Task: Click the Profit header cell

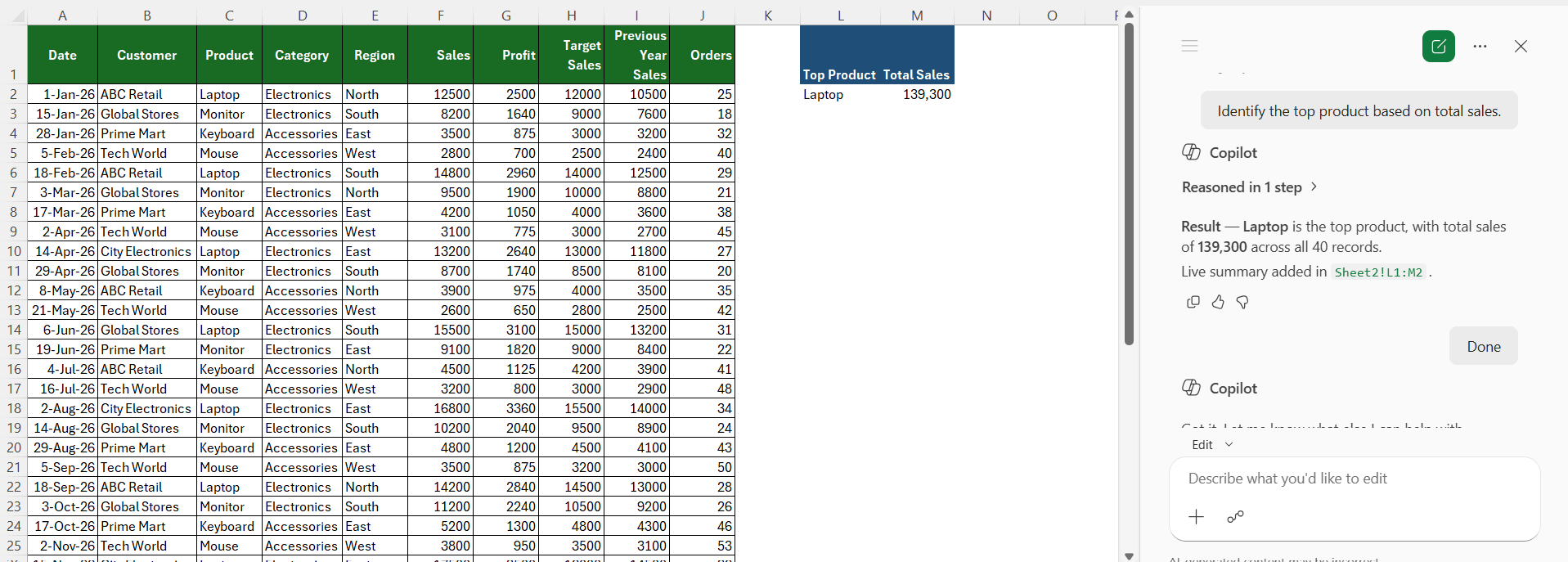Action: 505,55
